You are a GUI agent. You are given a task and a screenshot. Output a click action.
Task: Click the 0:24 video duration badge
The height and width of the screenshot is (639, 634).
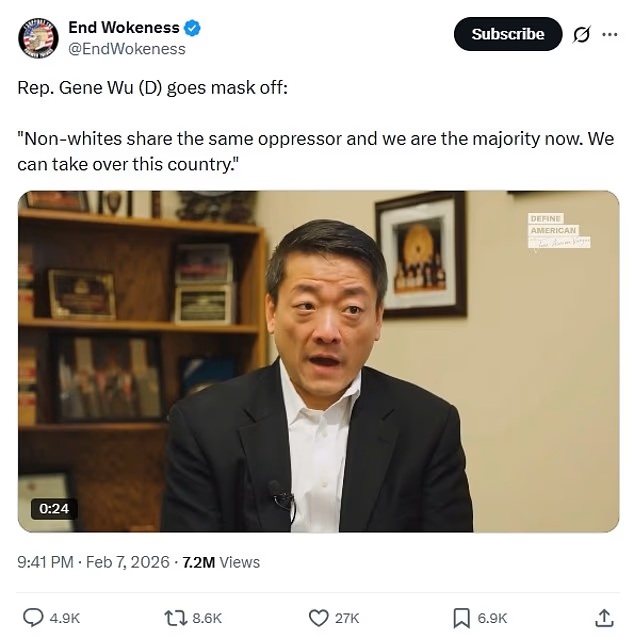[54, 509]
